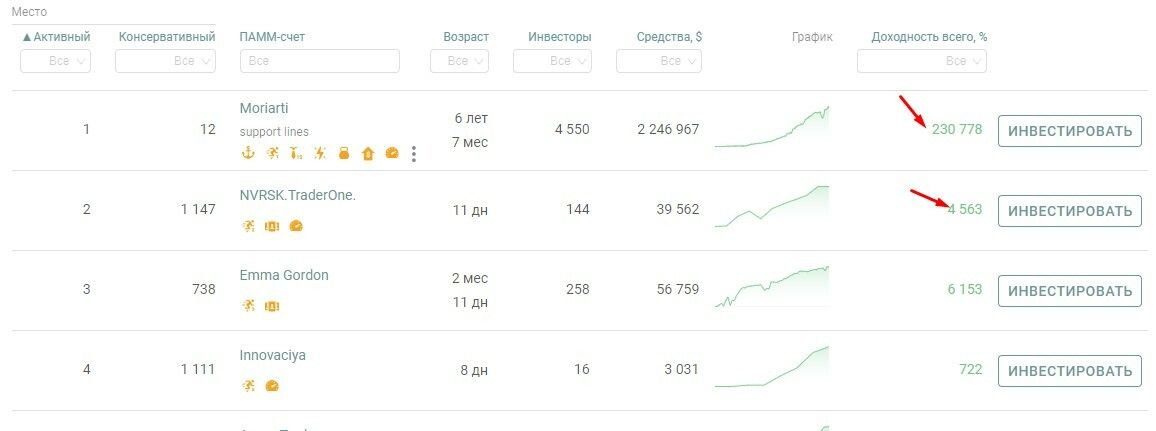Click the speedometer icon under Innovaciya
Viewport: 1156px width, 431px height.
tap(272, 386)
